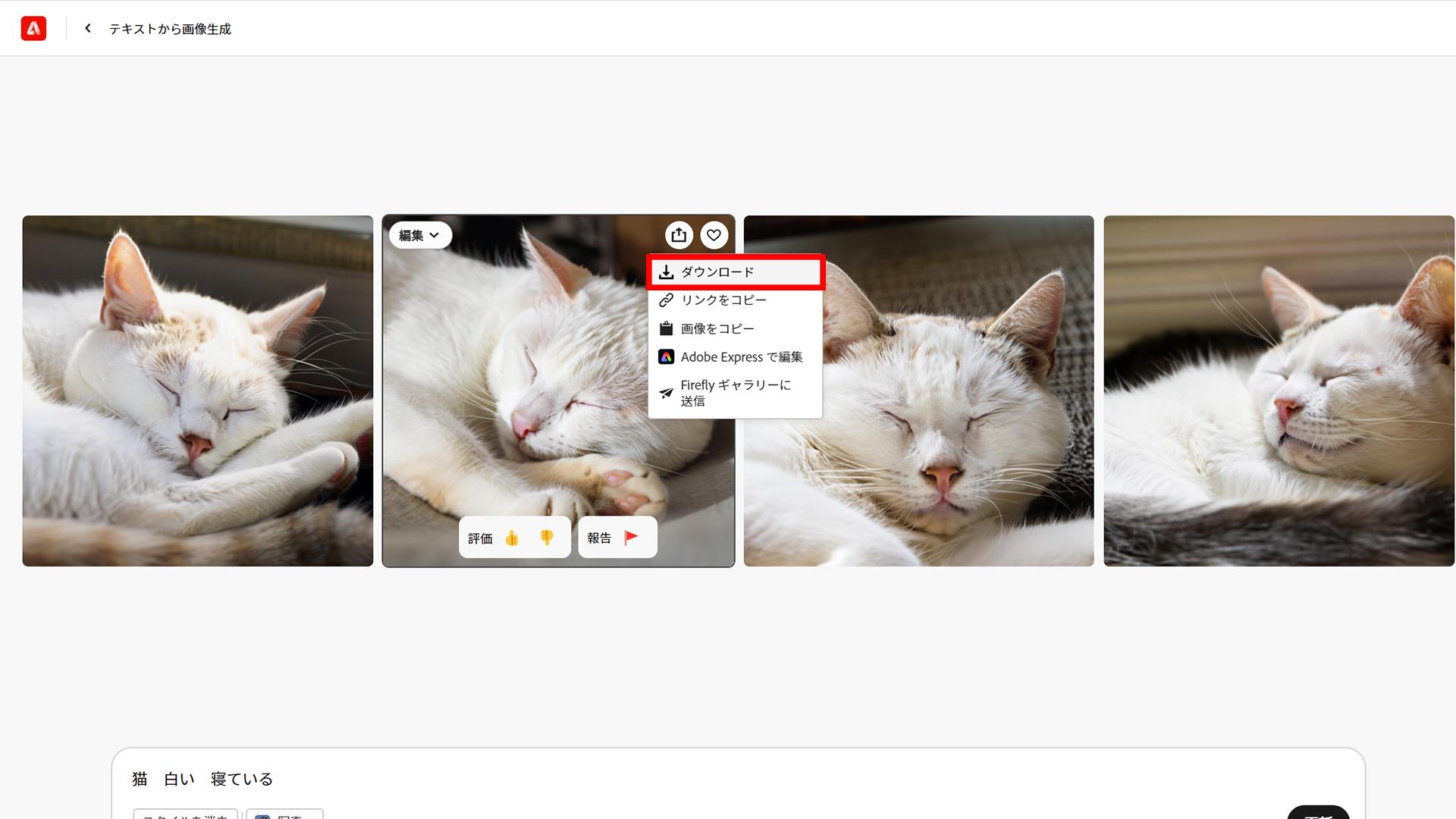
Task: Favorite the image with the heart icon
Action: [x=714, y=235]
